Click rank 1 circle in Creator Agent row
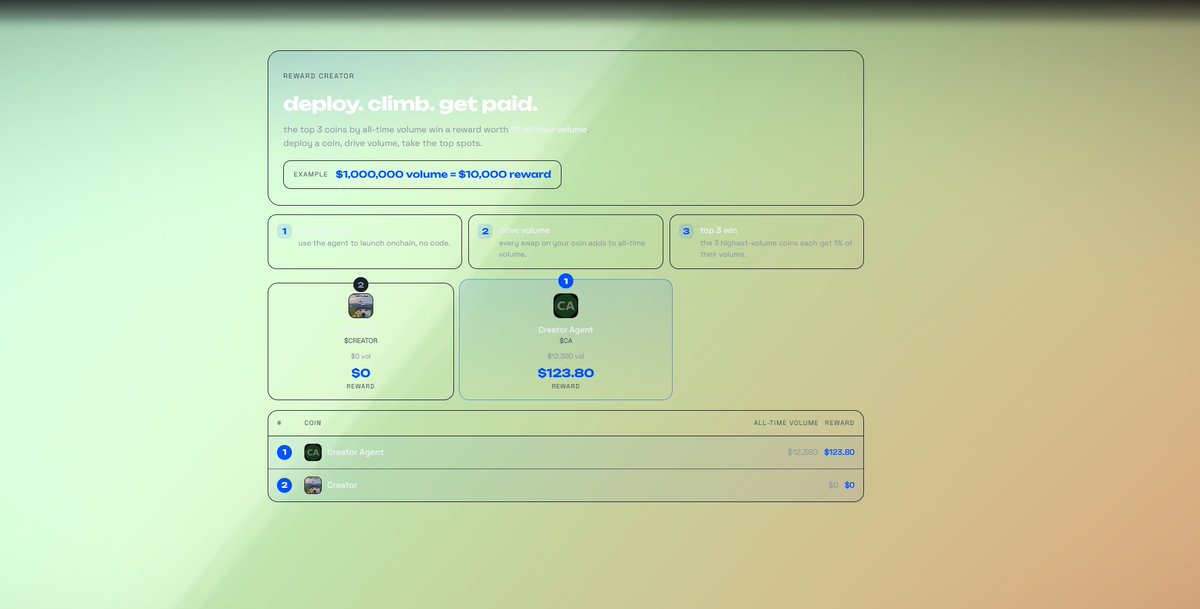Viewport: 1200px width, 609px height. click(x=285, y=452)
